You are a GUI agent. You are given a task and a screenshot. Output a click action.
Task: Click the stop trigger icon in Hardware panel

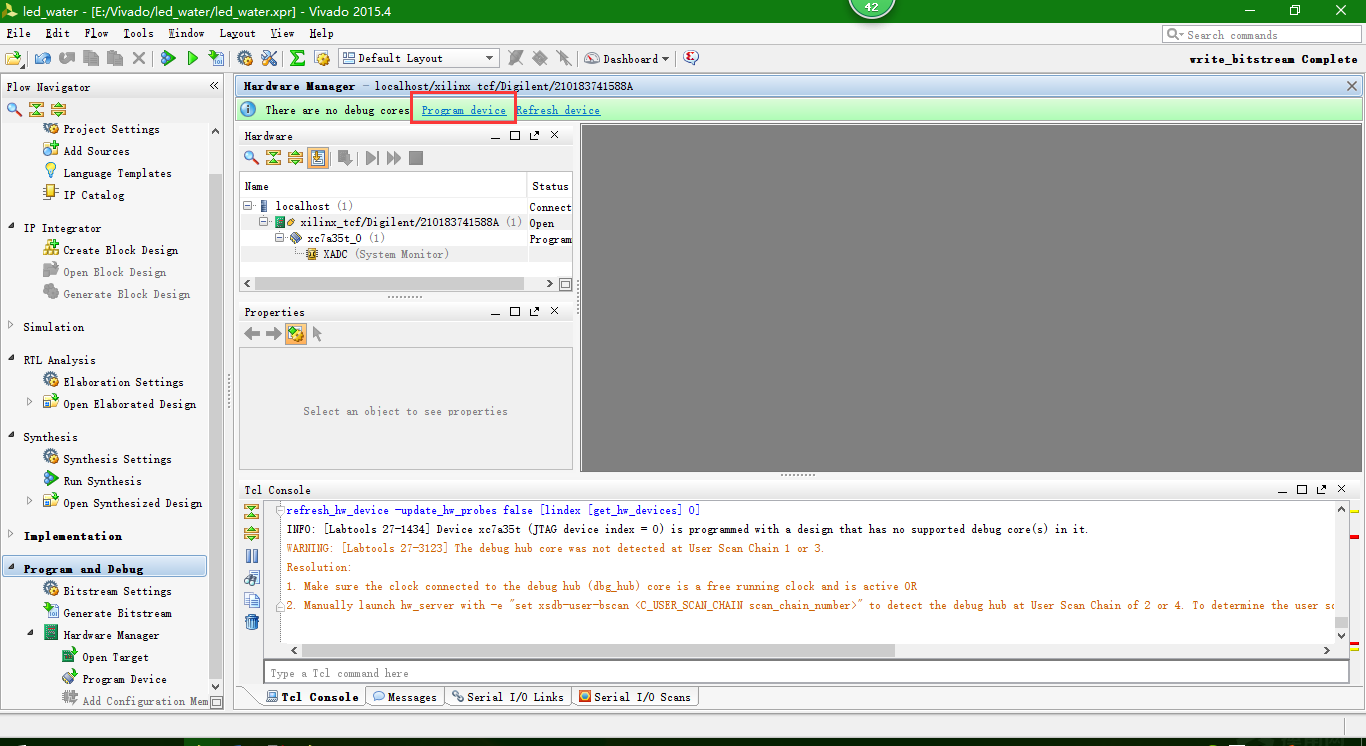click(x=416, y=158)
